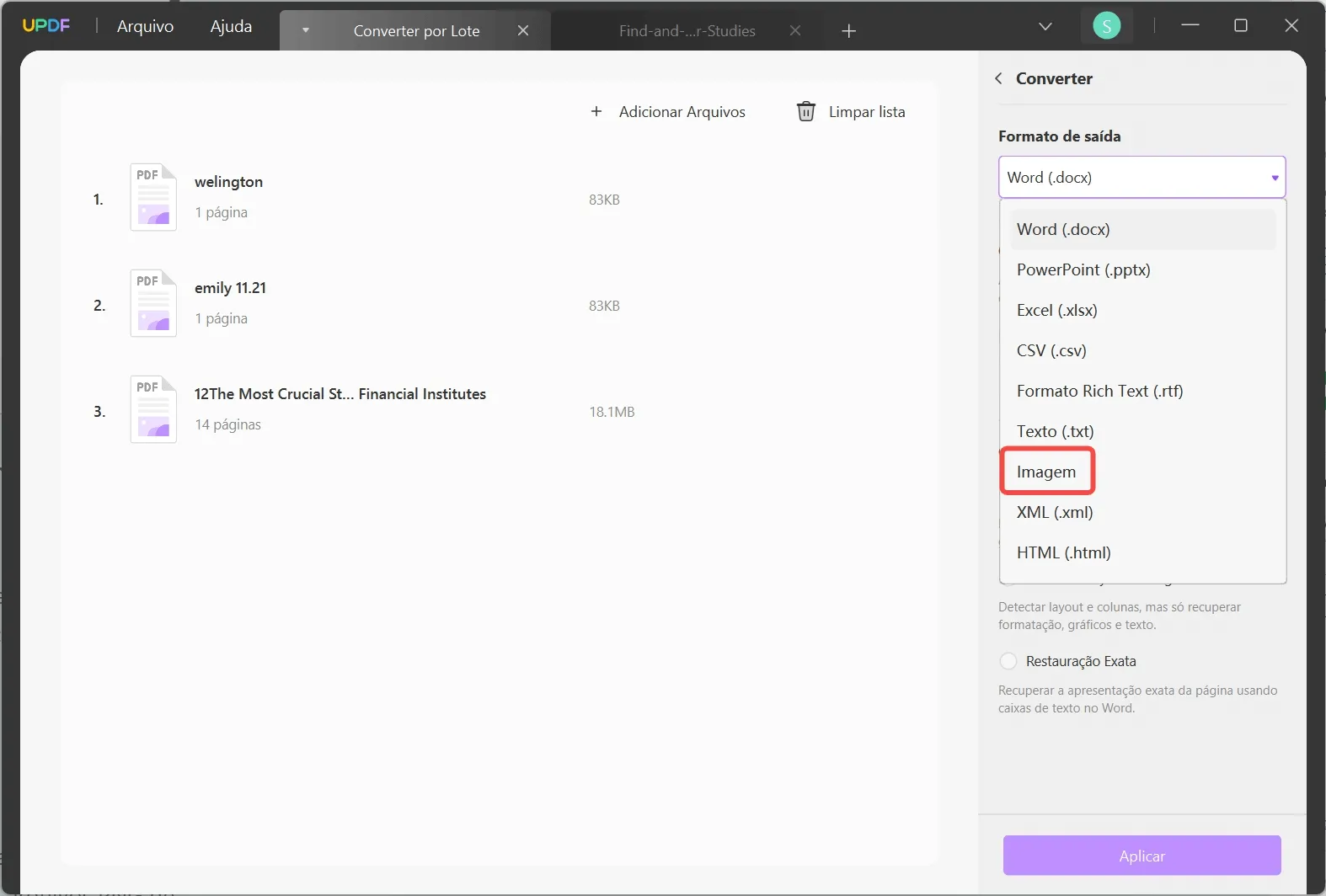
Task: Maximize the UPDF window
Action: (x=1240, y=25)
